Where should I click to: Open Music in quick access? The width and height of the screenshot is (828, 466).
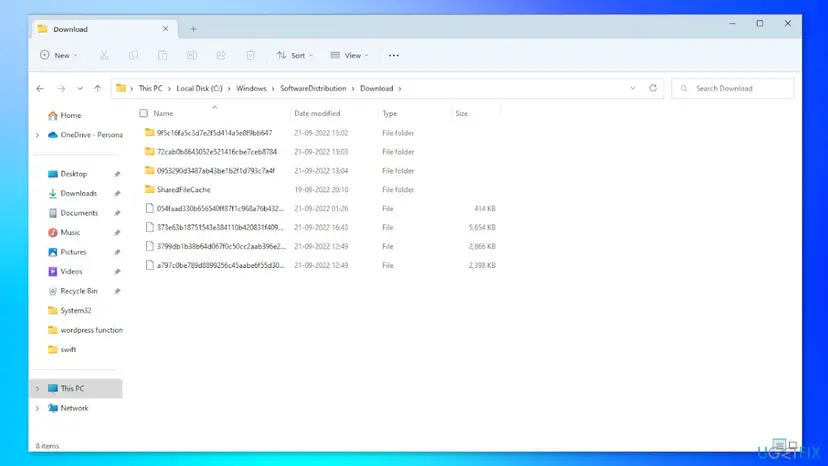click(64, 232)
